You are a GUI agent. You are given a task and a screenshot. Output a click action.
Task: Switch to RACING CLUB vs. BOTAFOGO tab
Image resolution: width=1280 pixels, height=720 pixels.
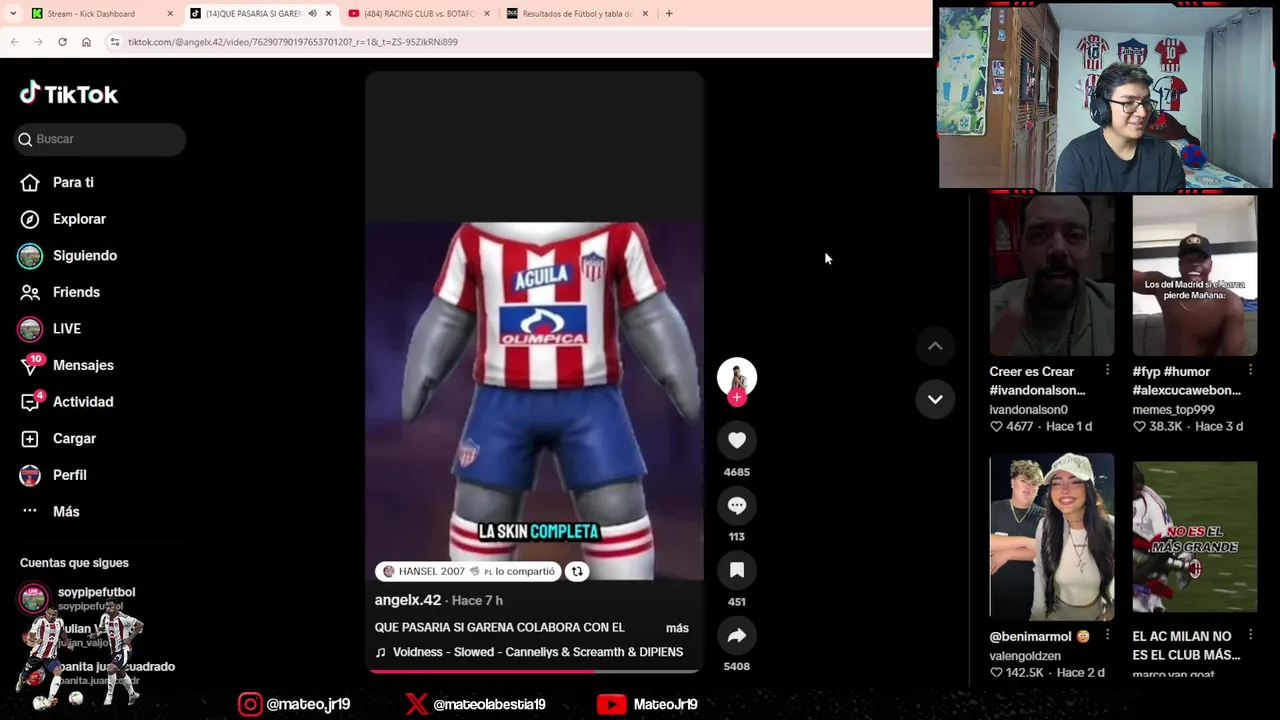[420, 14]
